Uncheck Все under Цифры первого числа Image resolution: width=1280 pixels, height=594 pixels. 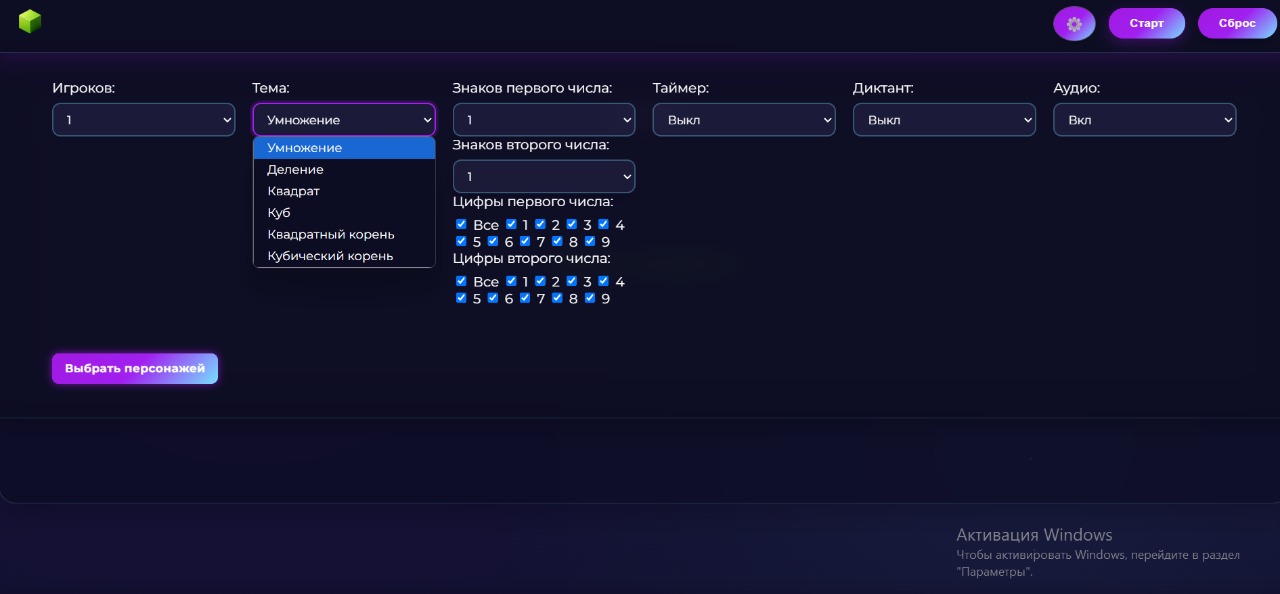[461, 224]
